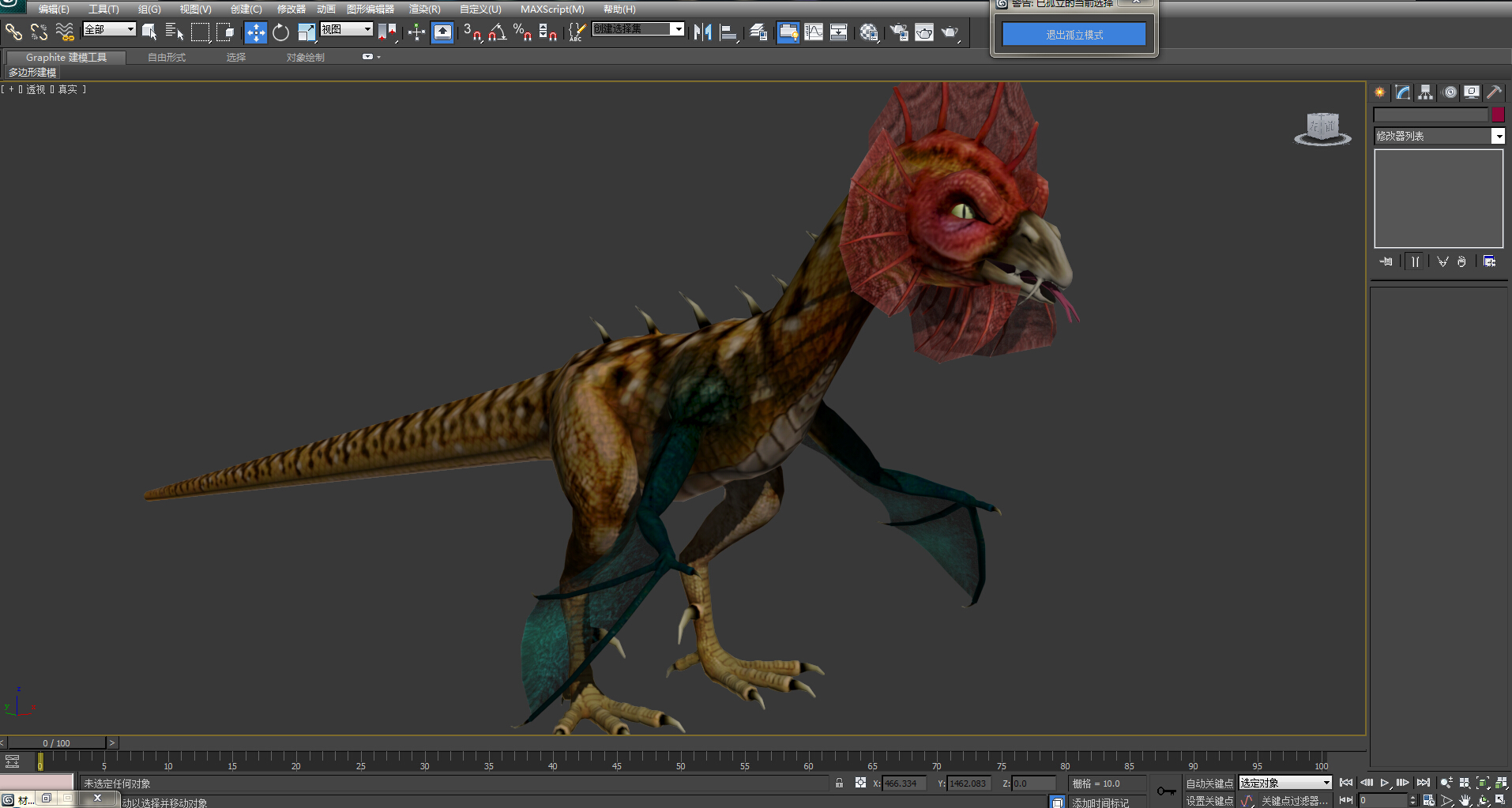Open 关键点过滤器 key filters
Image resolution: width=1512 pixels, height=808 pixels.
(1295, 800)
